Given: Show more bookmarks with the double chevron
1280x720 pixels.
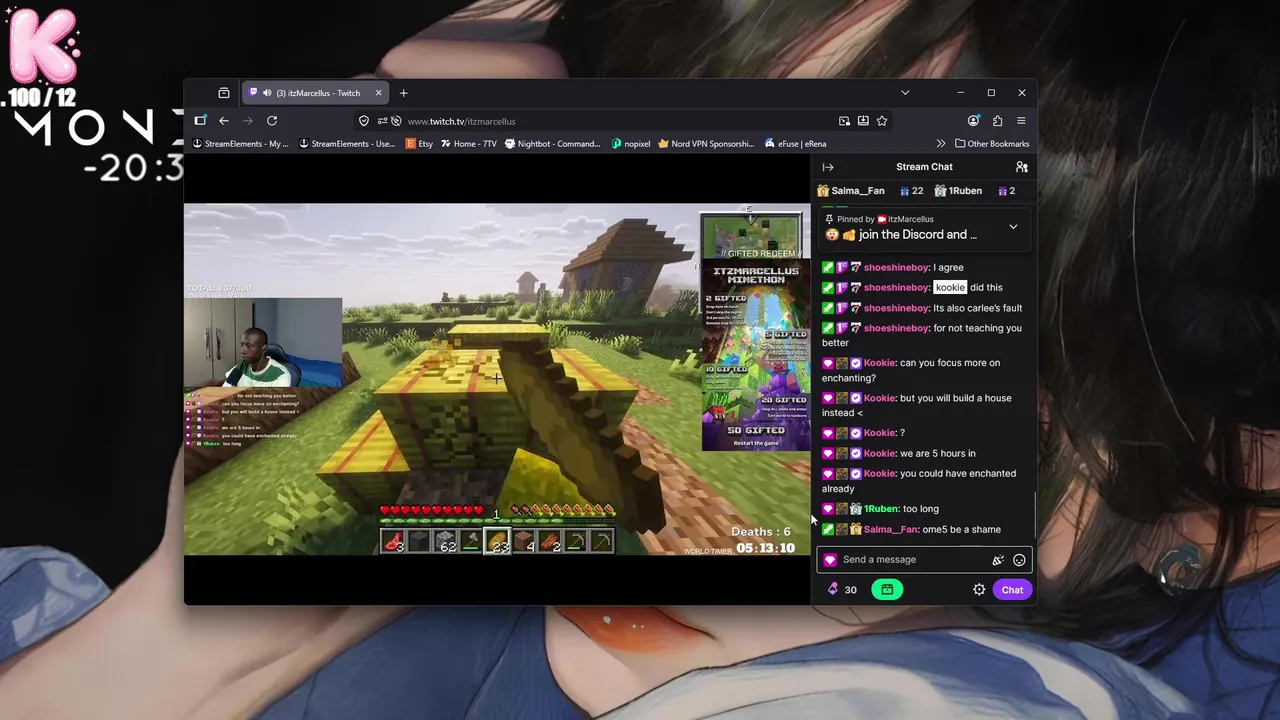Looking at the screenshot, I should click(x=940, y=144).
